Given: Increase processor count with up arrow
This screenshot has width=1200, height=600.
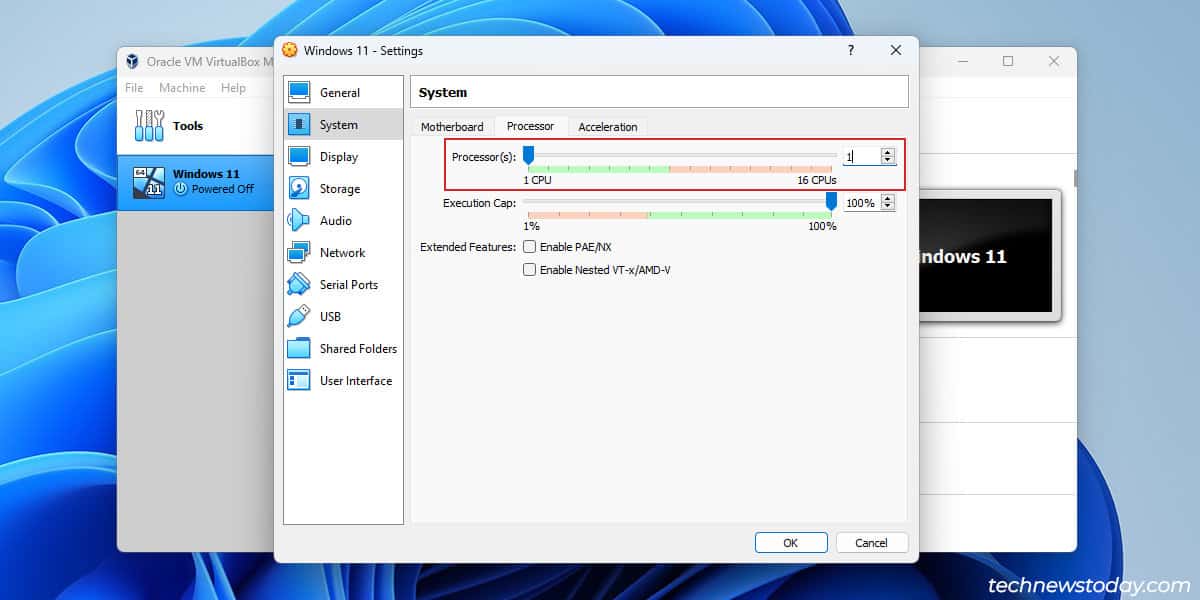Looking at the screenshot, I should 887,152.
